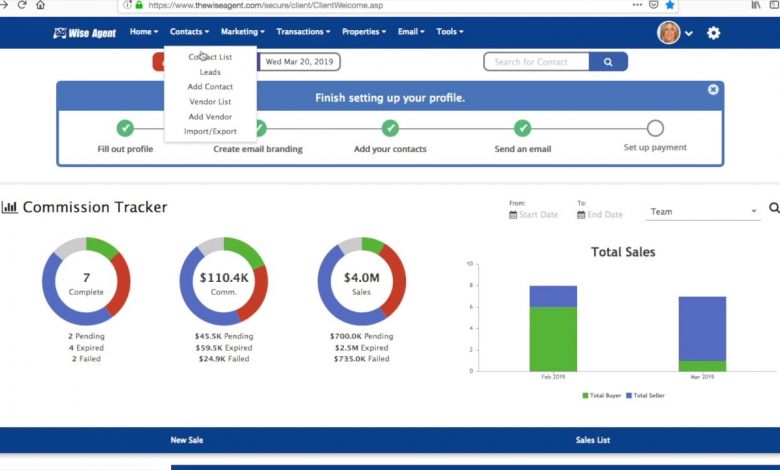Viewport: 780px width, 470px height.
Task: Click the Fill out profile label
Action: 125,149
